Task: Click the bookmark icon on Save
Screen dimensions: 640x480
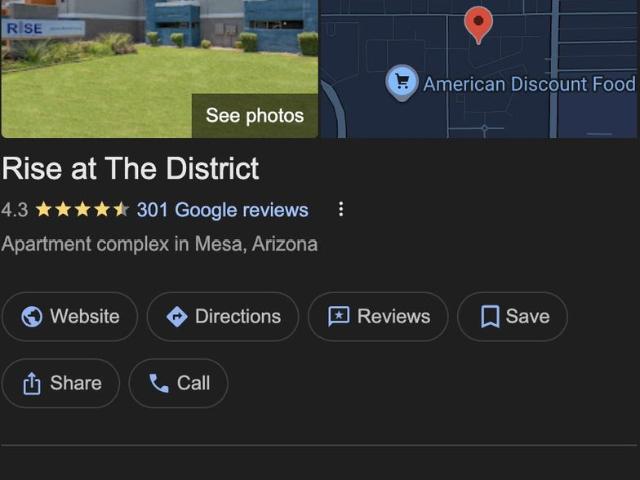Action: (x=490, y=316)
